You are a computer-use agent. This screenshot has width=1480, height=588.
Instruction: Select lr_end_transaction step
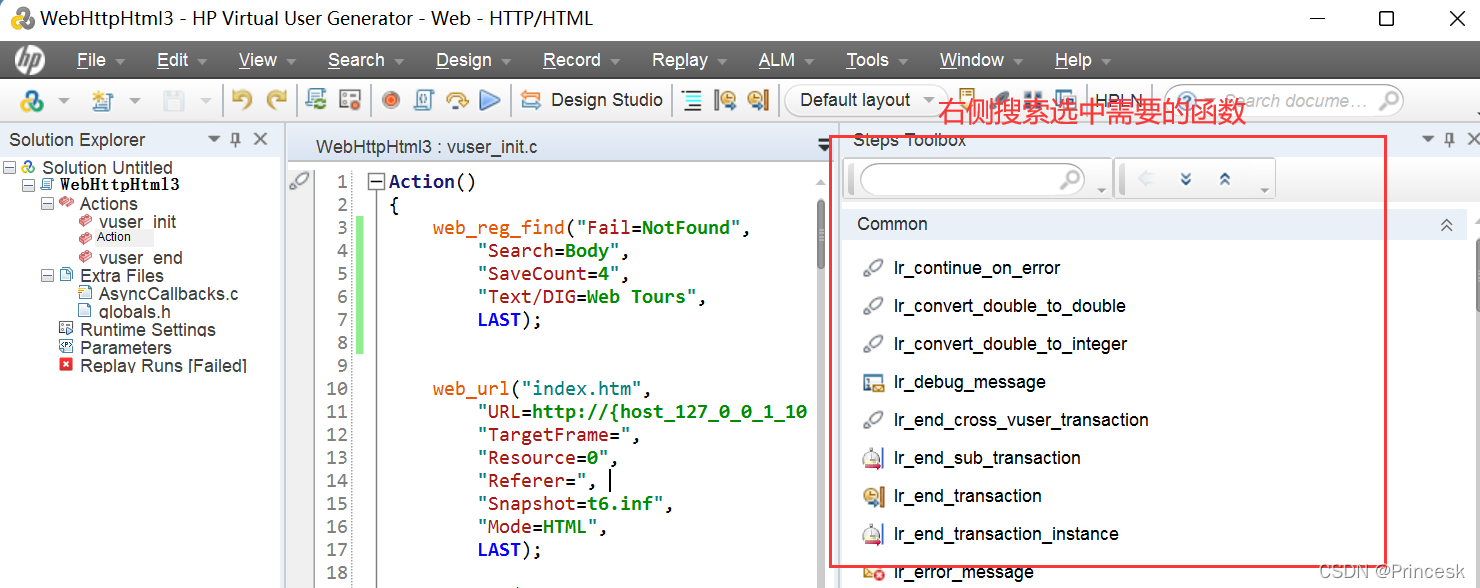[968, 496]
